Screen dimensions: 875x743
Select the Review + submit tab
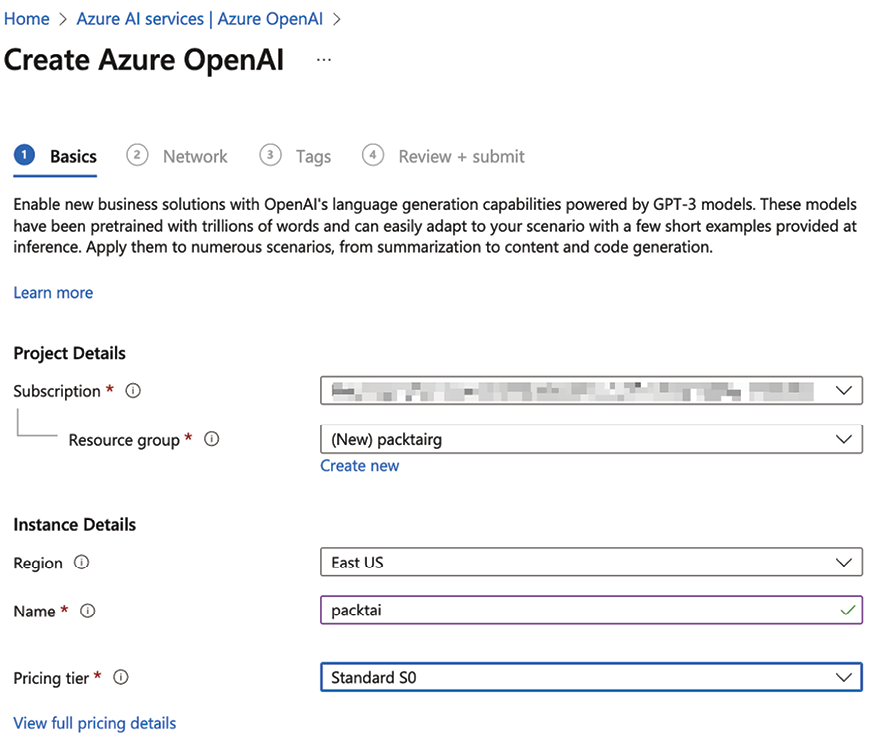[443, 156]
